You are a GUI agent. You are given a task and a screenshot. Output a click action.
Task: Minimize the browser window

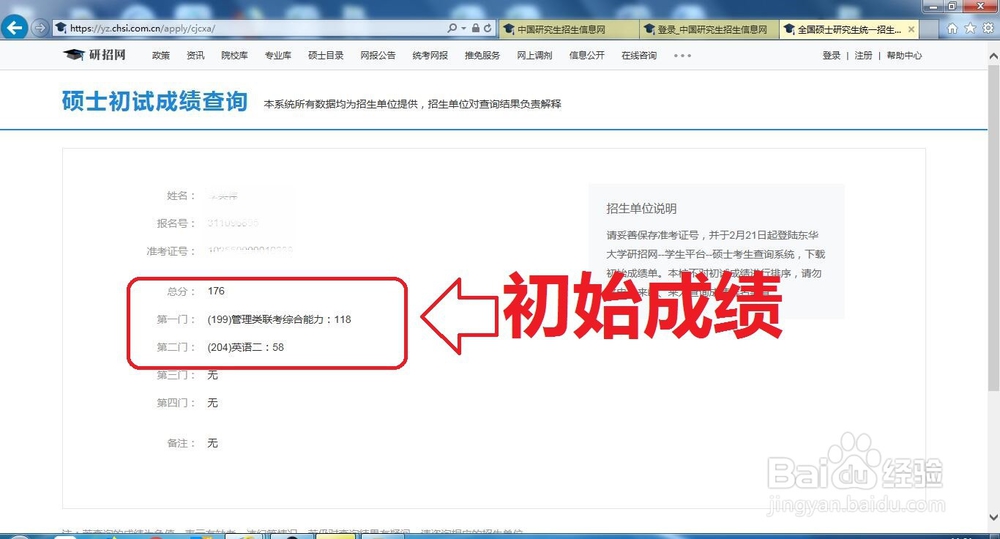934,6
